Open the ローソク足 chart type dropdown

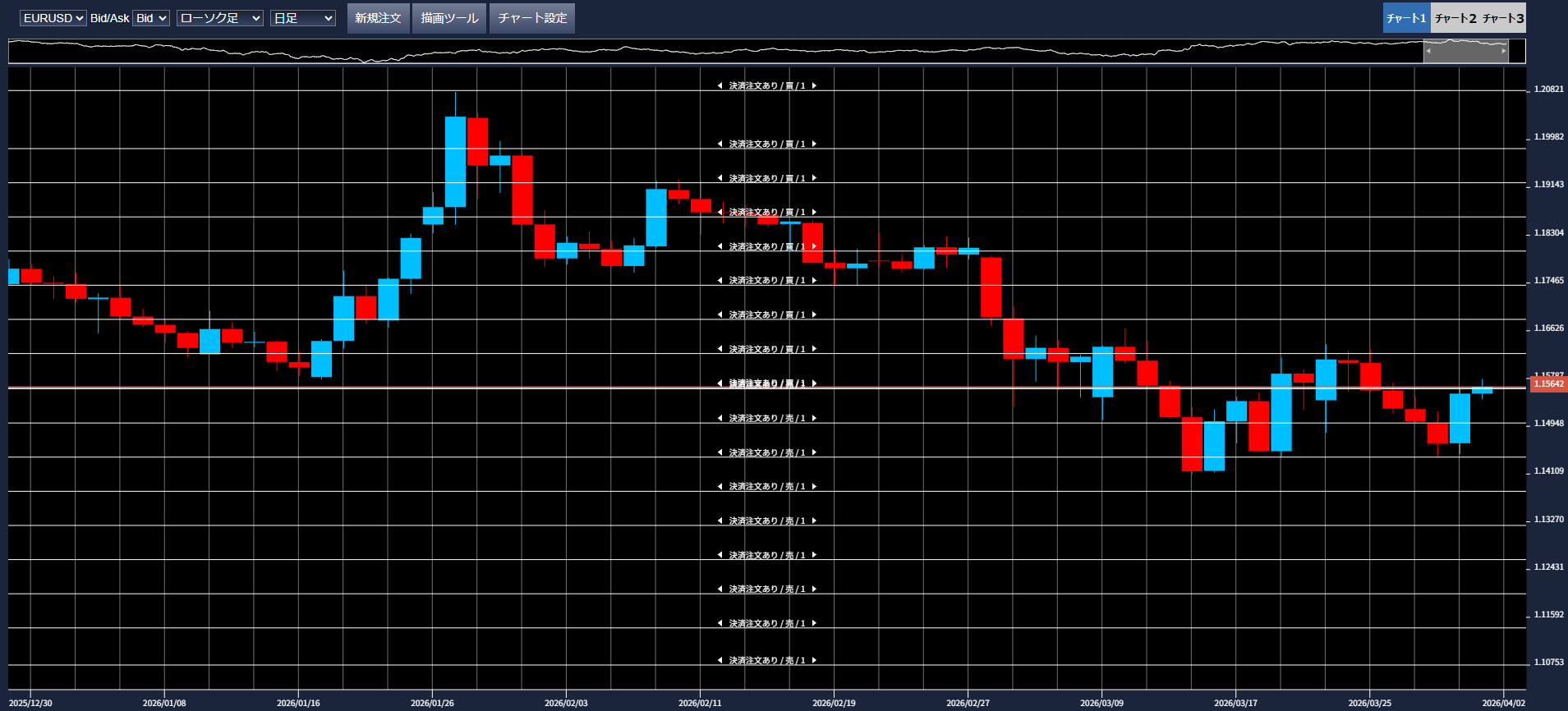point(219,18)
